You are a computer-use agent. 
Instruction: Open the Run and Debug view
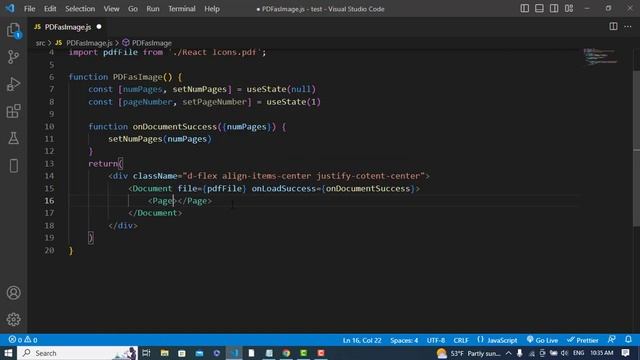coord(13,84)
